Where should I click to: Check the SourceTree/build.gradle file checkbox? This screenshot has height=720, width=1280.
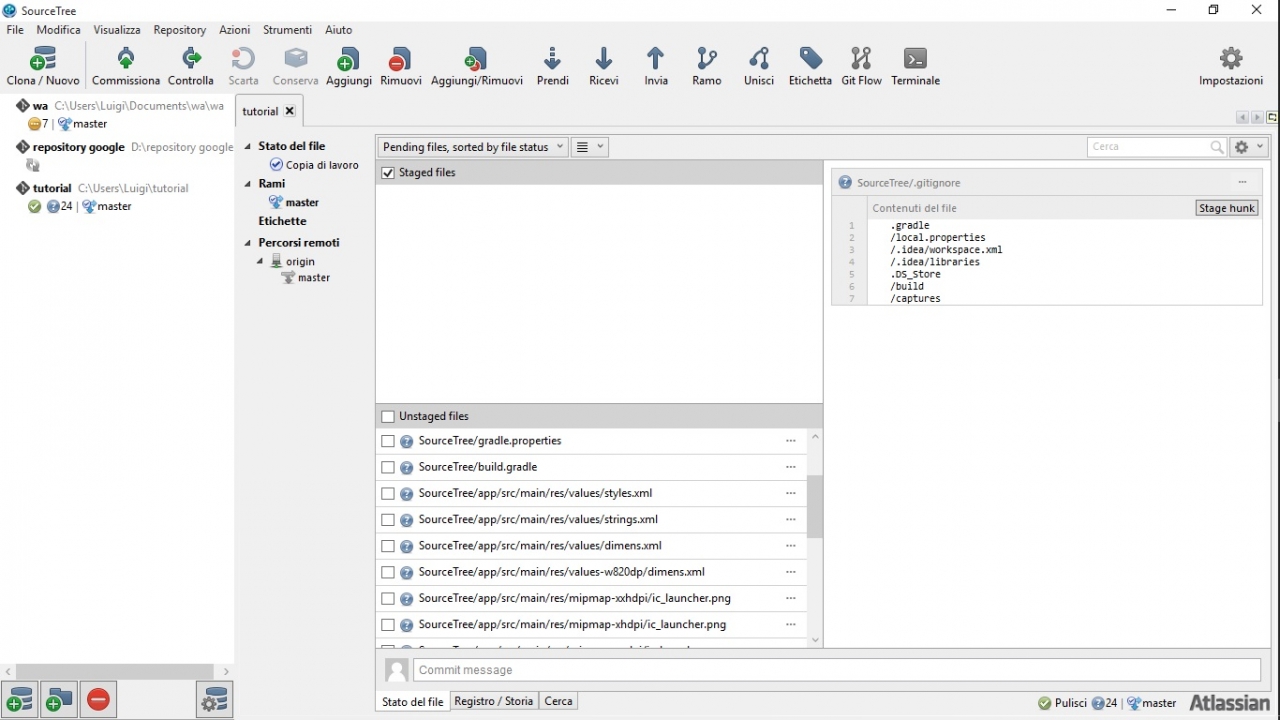click(388, 467)
